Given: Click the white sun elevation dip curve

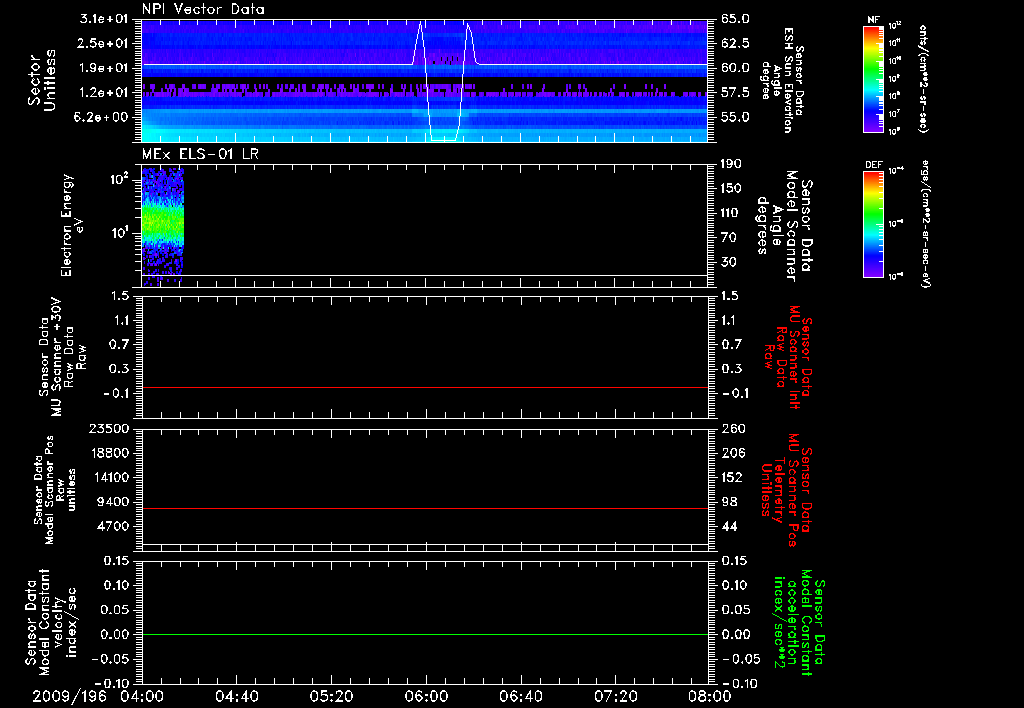Looking at the screenshot, I should [445, 82].
